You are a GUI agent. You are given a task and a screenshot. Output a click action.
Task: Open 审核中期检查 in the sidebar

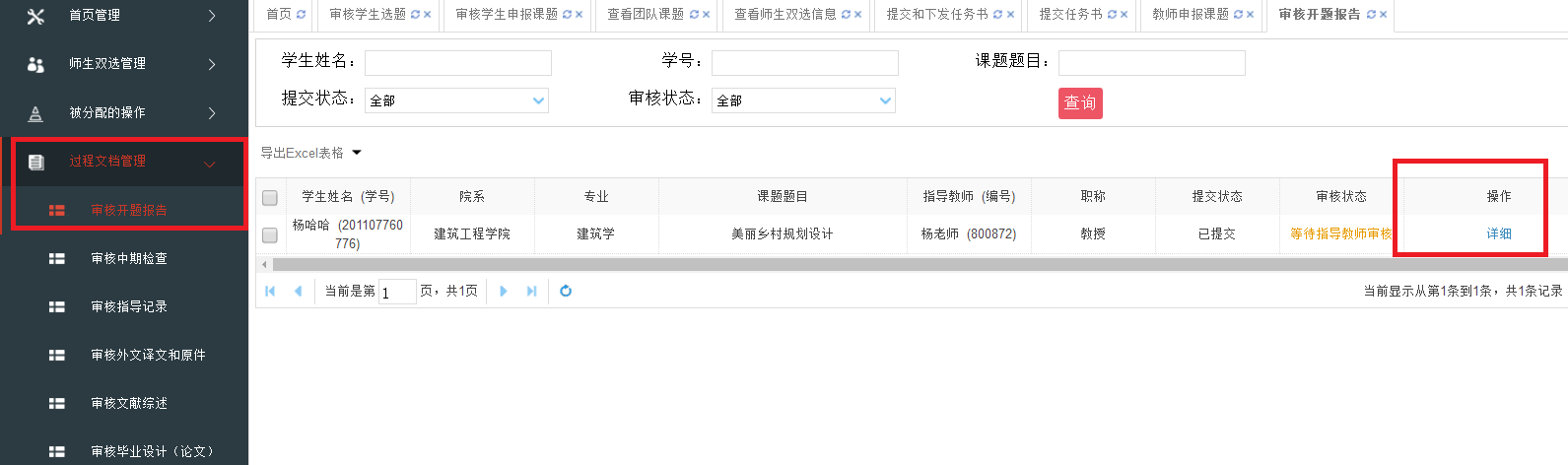(x=129, y=258)
